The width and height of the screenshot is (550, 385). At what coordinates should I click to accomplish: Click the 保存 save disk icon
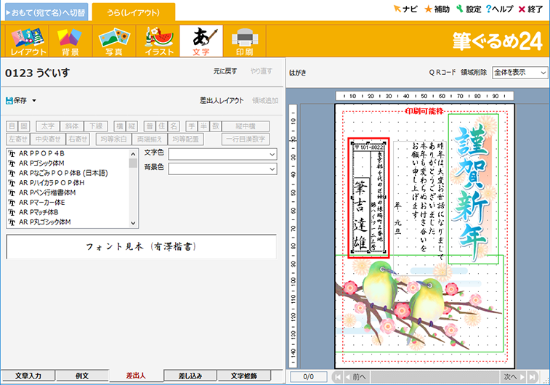9,101
